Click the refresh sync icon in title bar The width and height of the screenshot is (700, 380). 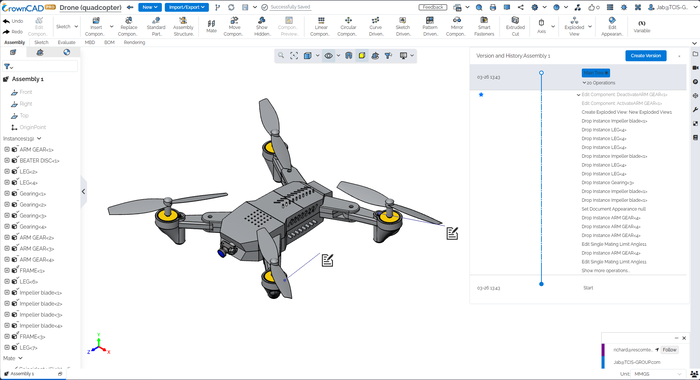pos(231,7)
